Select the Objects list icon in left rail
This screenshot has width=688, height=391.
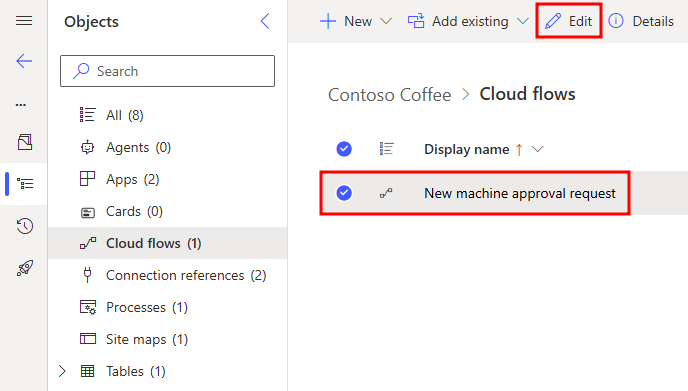coord(25,183)
